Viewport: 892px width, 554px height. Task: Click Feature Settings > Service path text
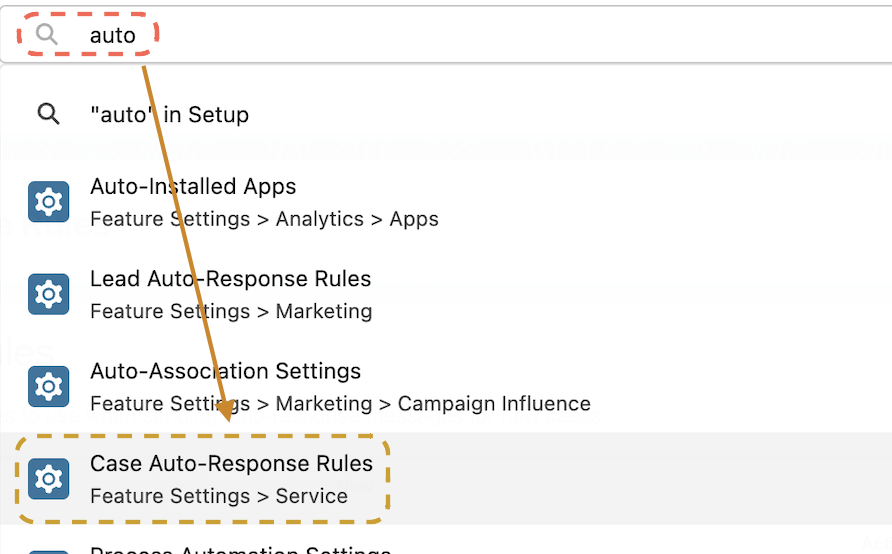pos(219,496)
